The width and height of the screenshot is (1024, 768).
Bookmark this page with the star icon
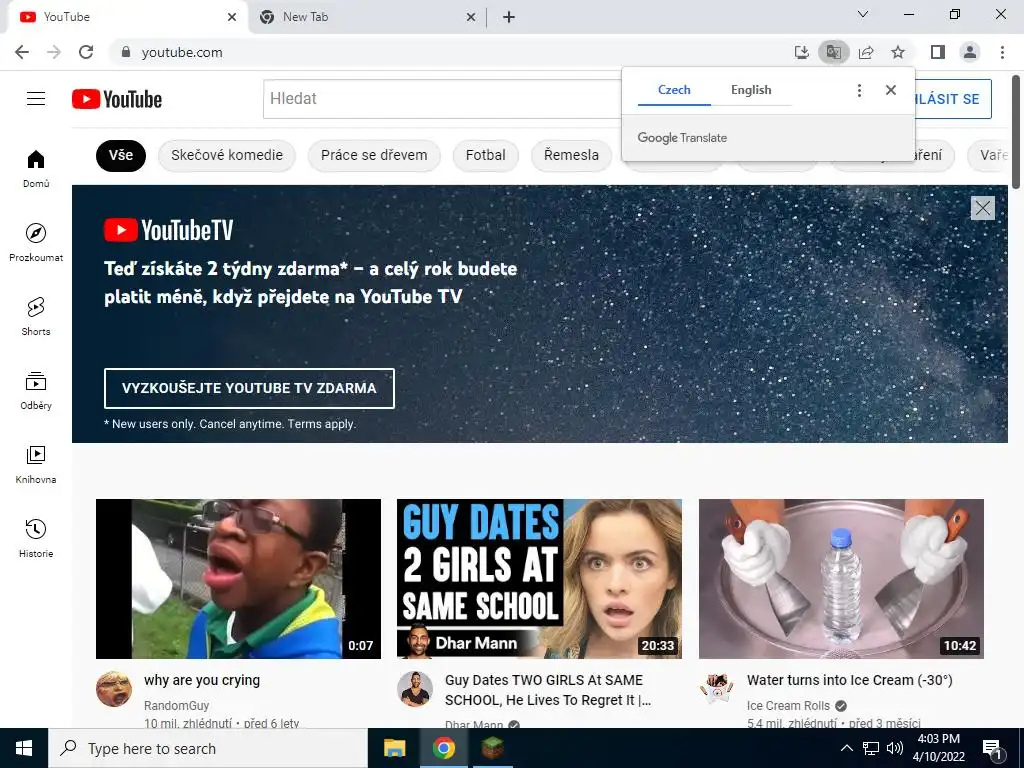(x=898, y=52)
